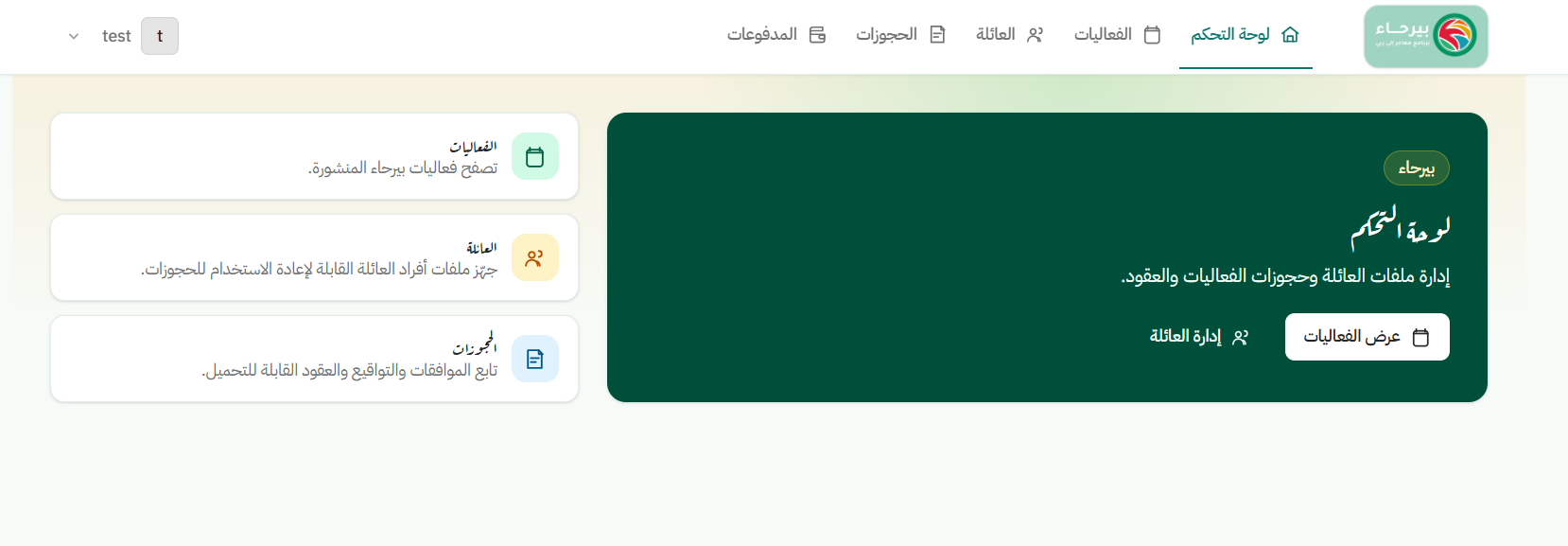The image size is (1568, 546).
Task: Open the test username menu
Action: click(x=116, y=36)
